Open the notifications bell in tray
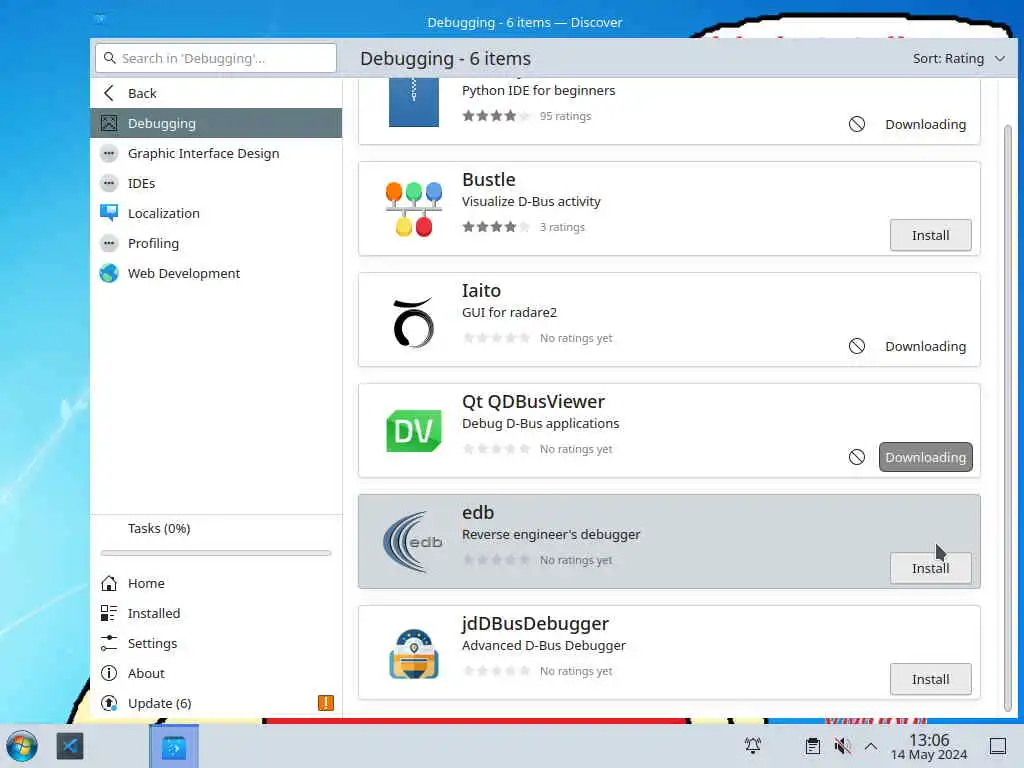1024x768 pixels. (x=753, y=745)
